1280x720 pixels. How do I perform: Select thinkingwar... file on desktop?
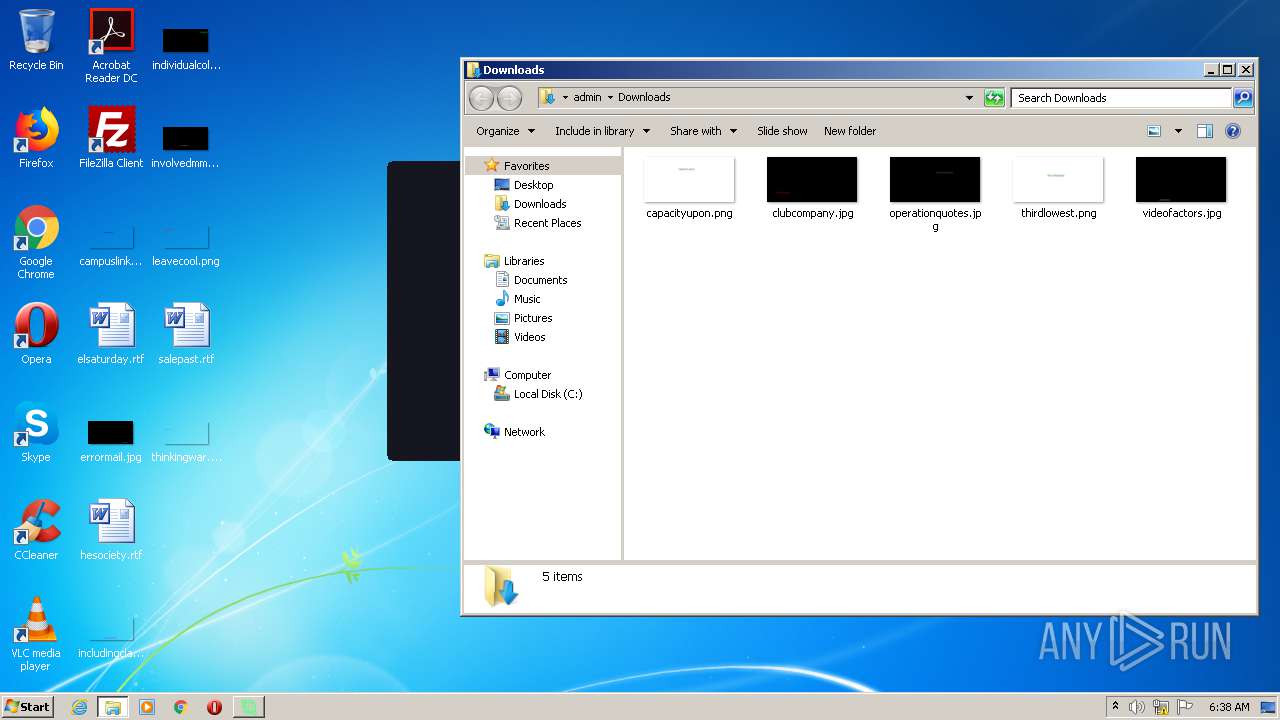(x=186, y=442)
